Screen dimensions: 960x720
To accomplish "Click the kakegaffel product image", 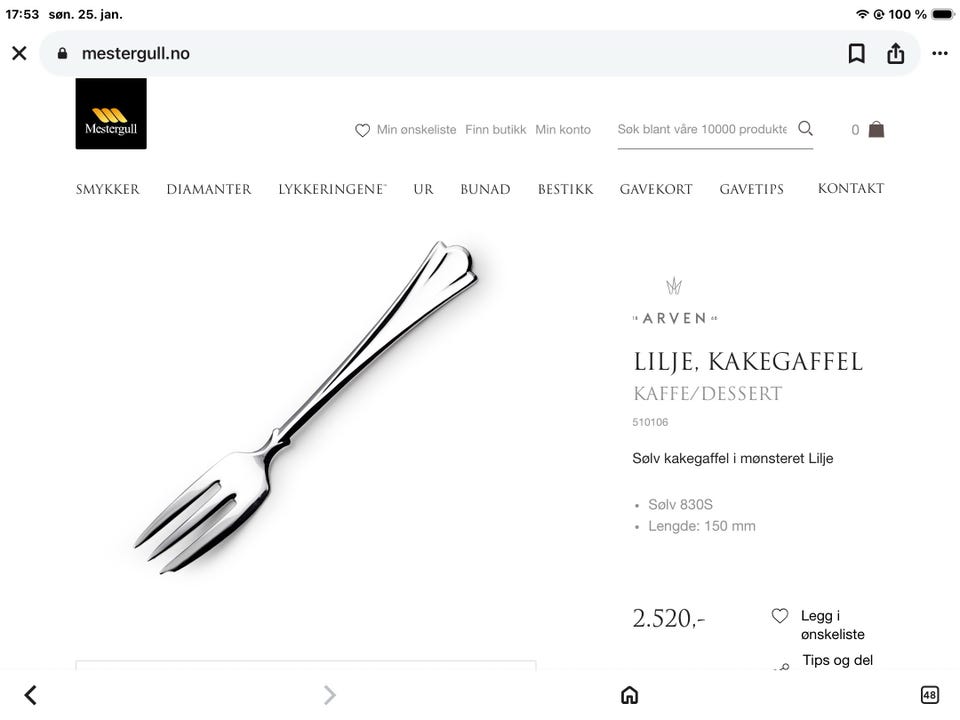I will click(x=306, y=407).
